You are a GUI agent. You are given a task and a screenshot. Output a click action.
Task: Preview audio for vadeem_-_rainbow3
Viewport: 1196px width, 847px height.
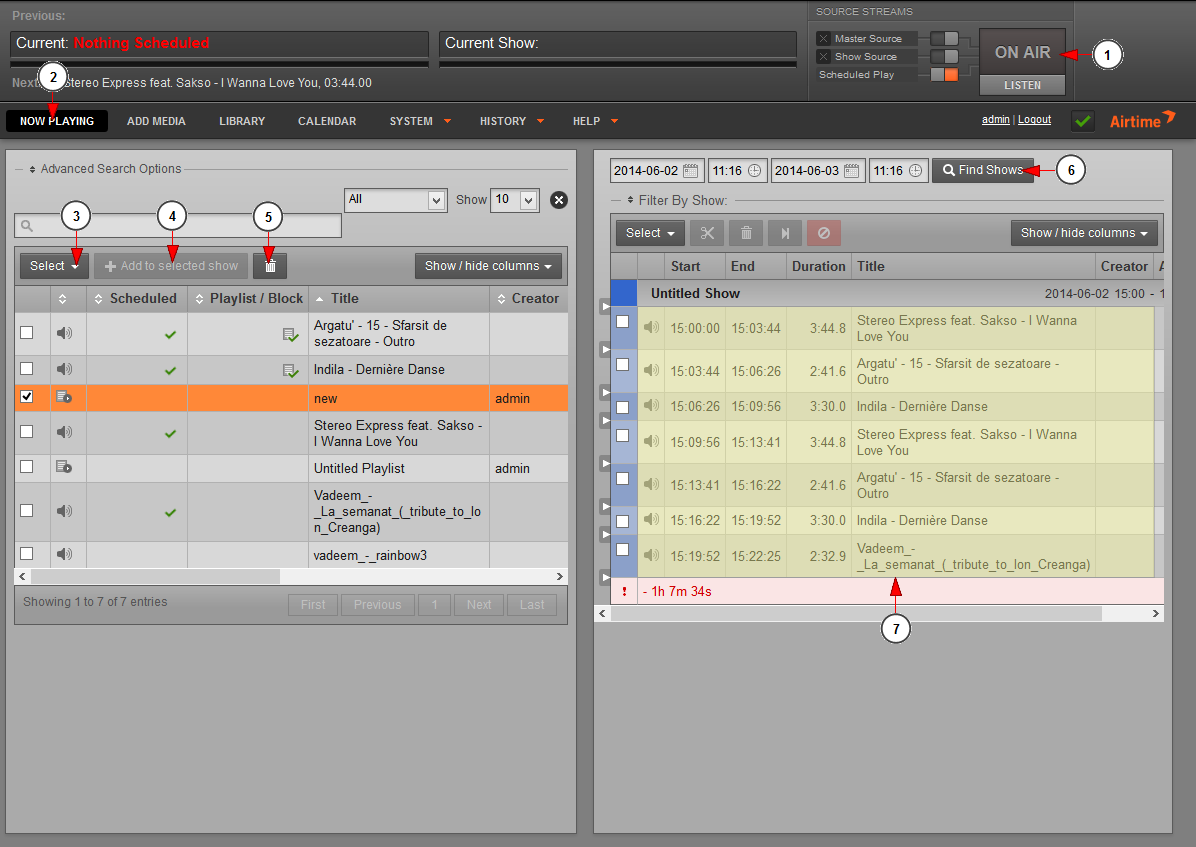(65, 554)
